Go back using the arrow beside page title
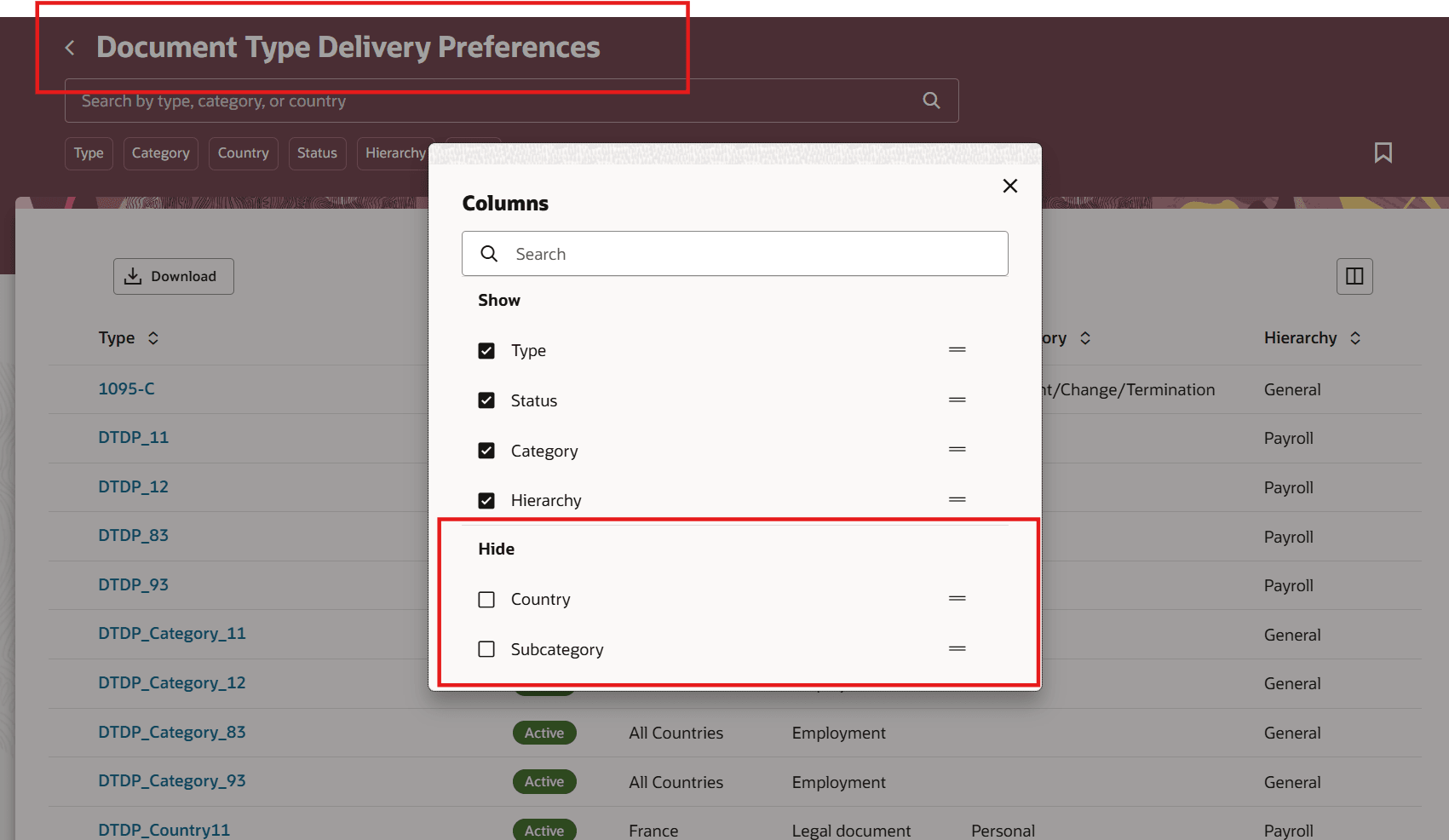Screen dimensions: 1449x840 point(70,48)
